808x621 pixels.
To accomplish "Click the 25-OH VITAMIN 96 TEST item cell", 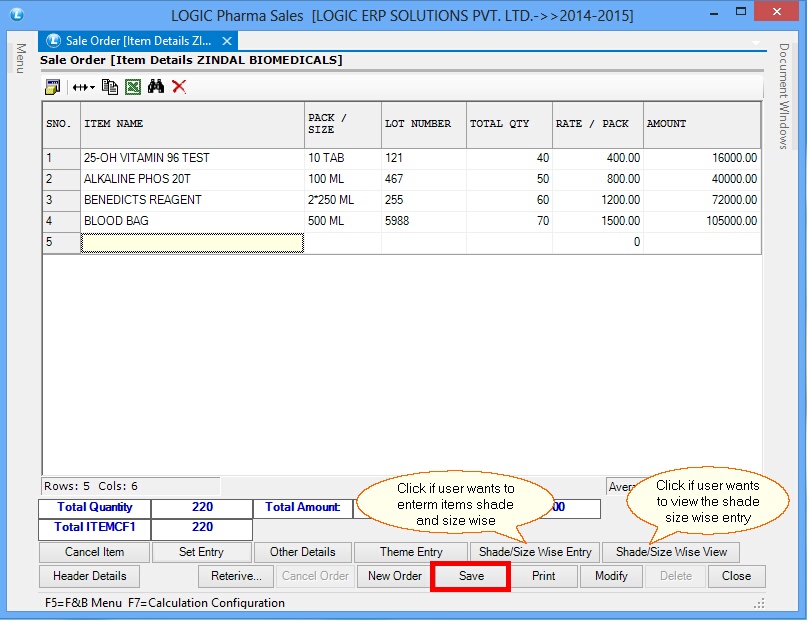I will click(192, 158).
